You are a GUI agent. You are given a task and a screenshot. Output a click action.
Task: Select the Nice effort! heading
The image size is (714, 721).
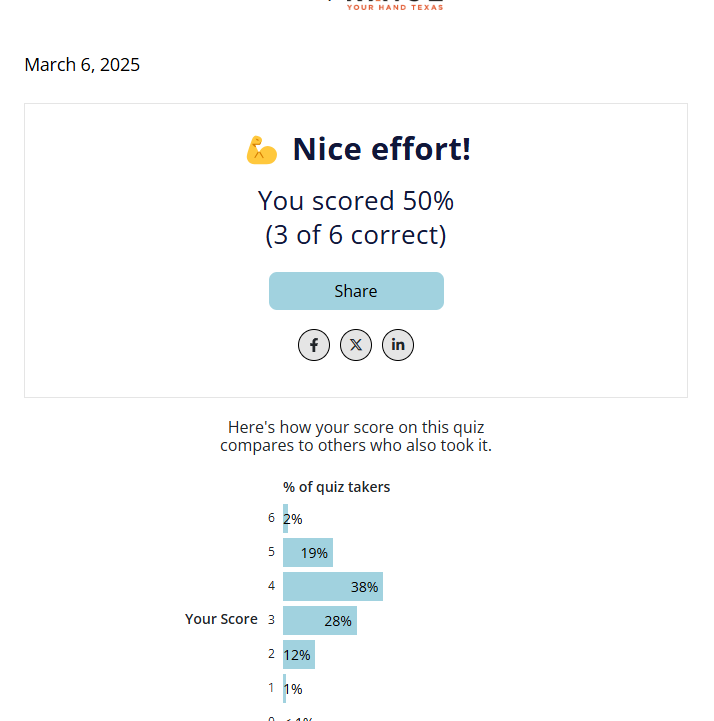pos(381,150)
